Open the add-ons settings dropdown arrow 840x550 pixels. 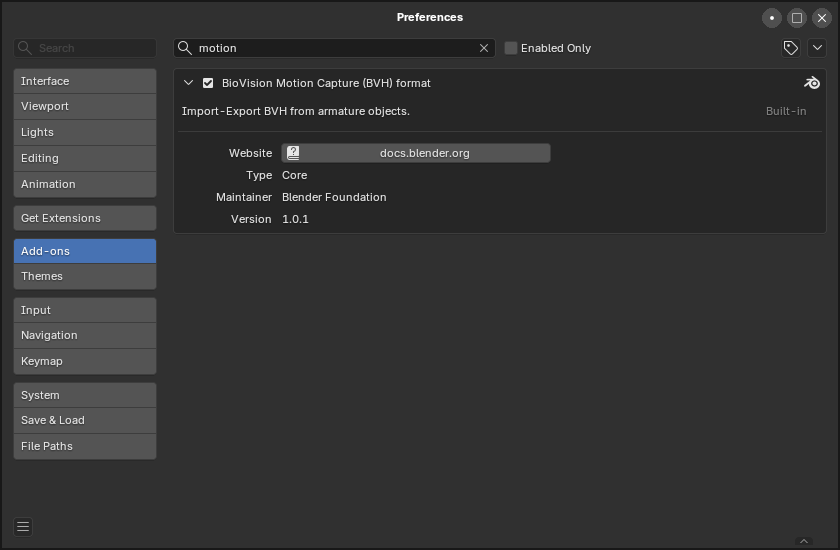coord(817,48)
